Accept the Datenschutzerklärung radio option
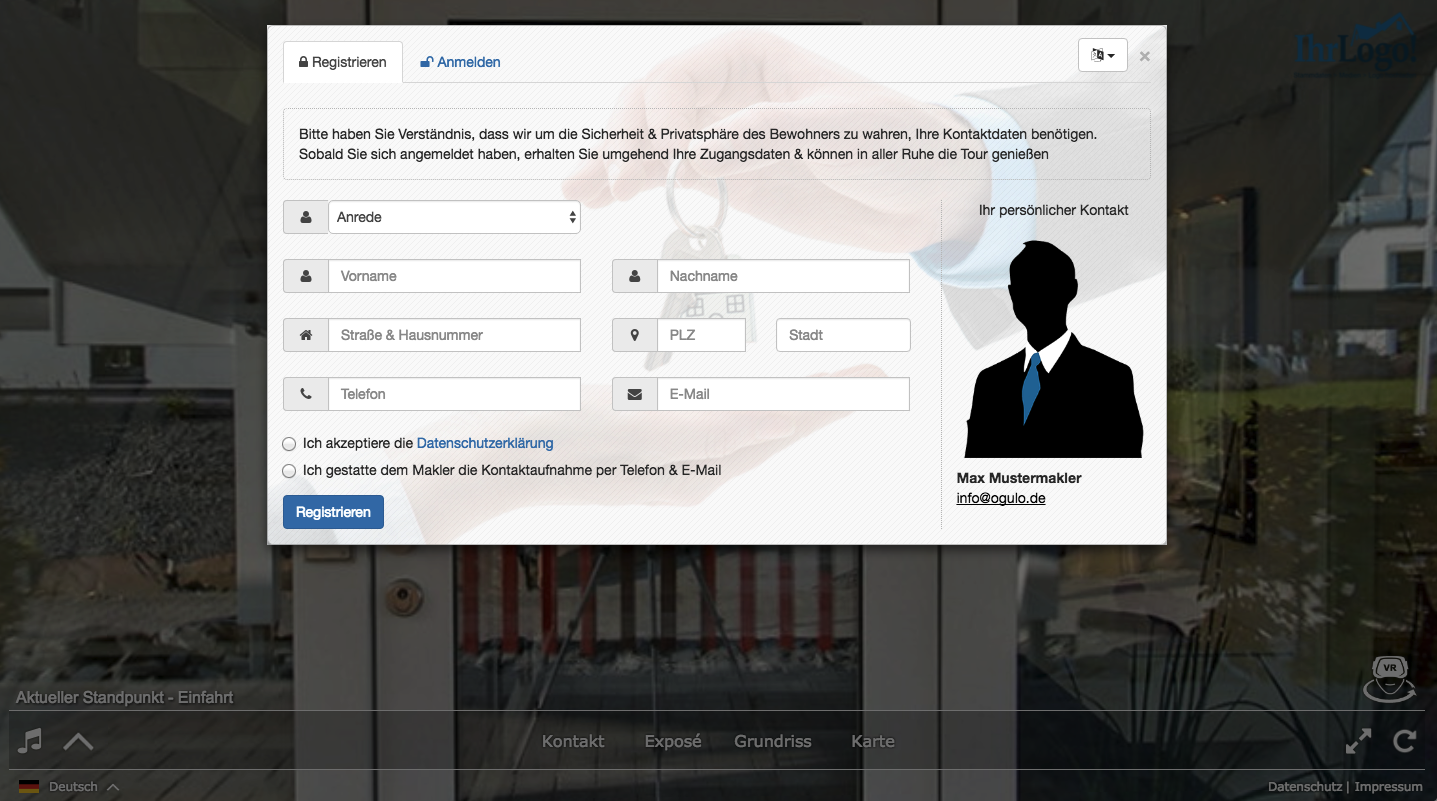 pyautogui.click(x=289, y=444)
